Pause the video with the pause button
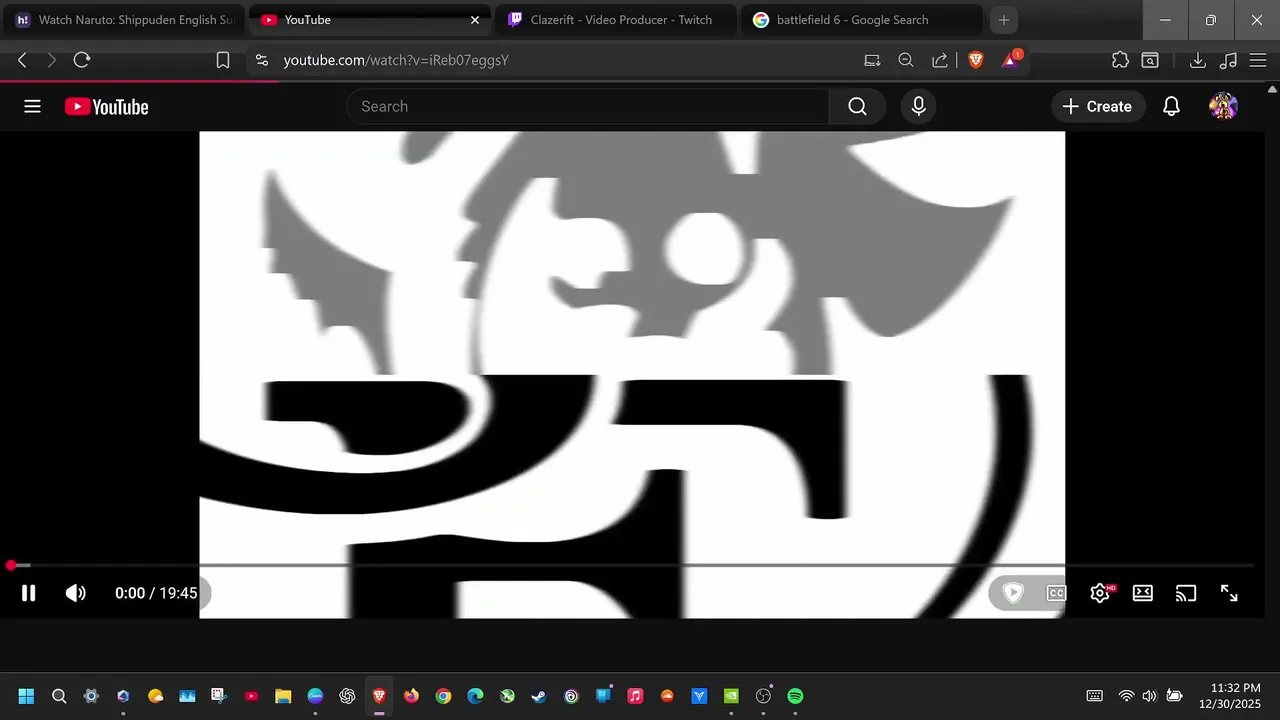The width and height of the screenshot is (1280, 720). [29, 593]
